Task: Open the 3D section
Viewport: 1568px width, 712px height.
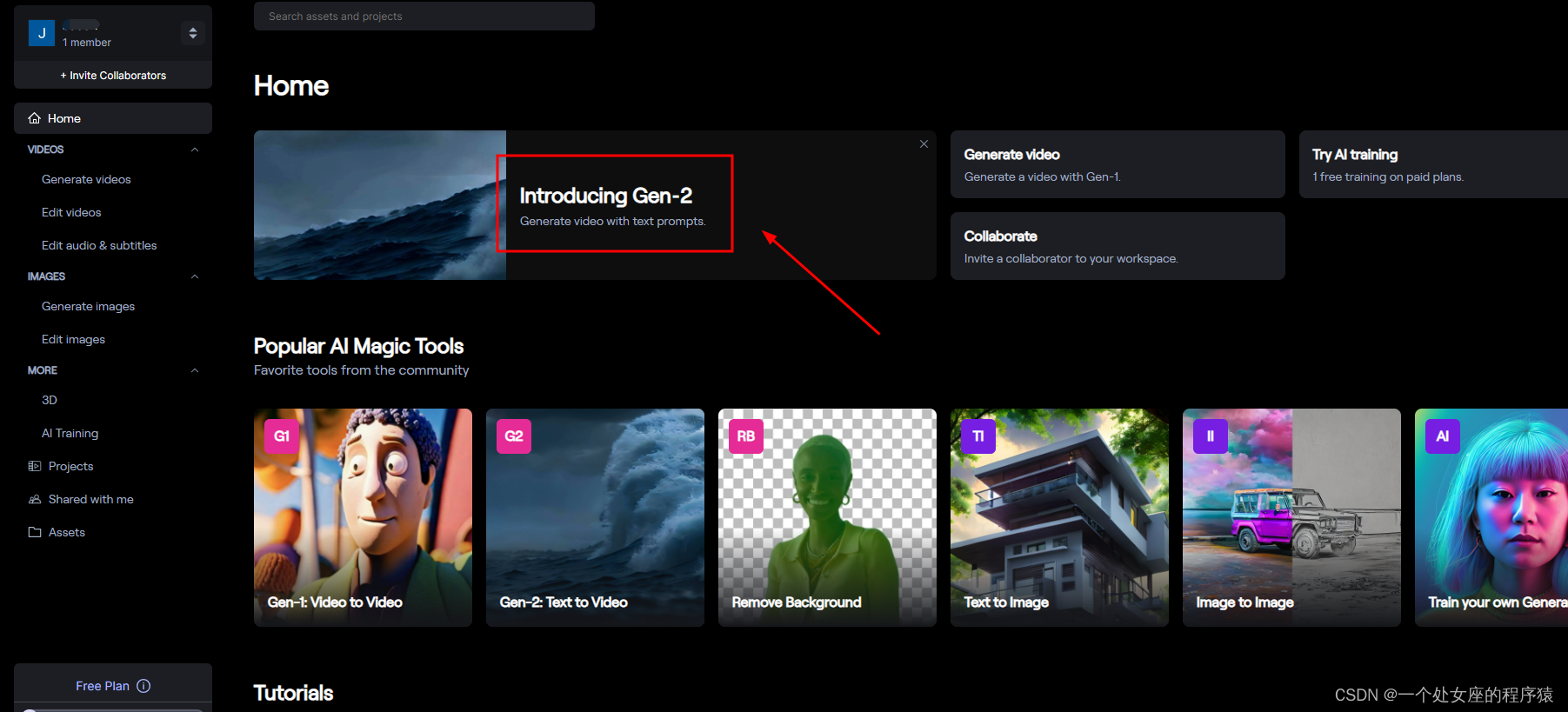Action: click(50, 400)
